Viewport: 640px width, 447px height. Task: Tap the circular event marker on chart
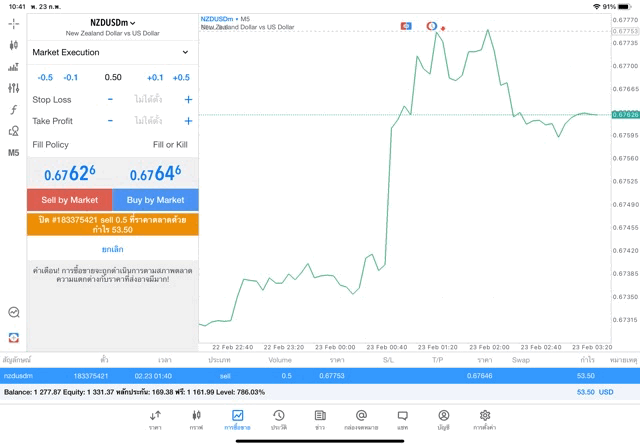pyautogui.click(x=431, y=26)
